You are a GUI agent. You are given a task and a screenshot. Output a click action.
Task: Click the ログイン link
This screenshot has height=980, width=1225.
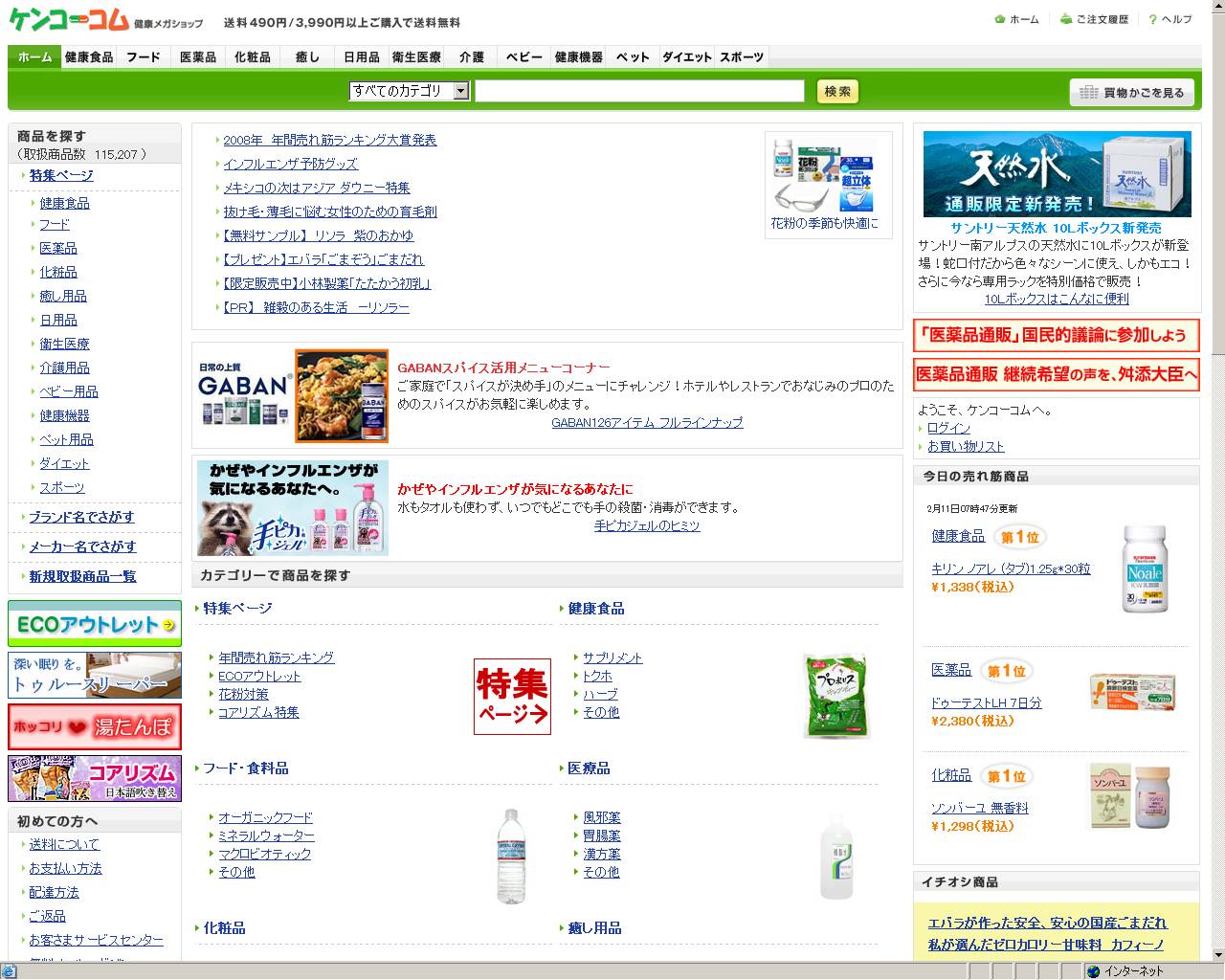pos(948,428)
